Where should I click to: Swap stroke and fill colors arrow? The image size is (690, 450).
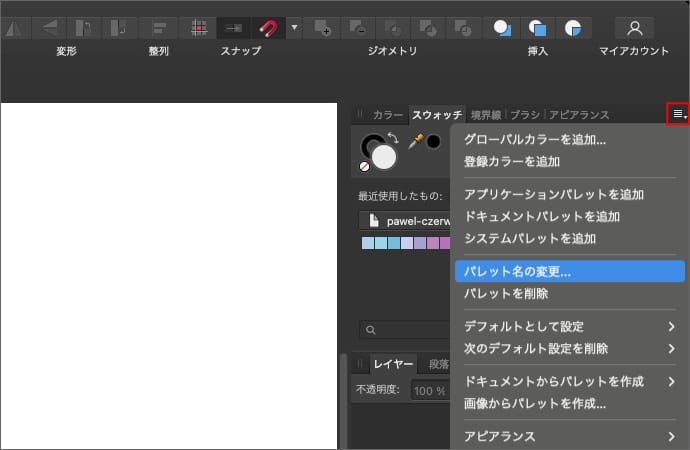(393, 138)
